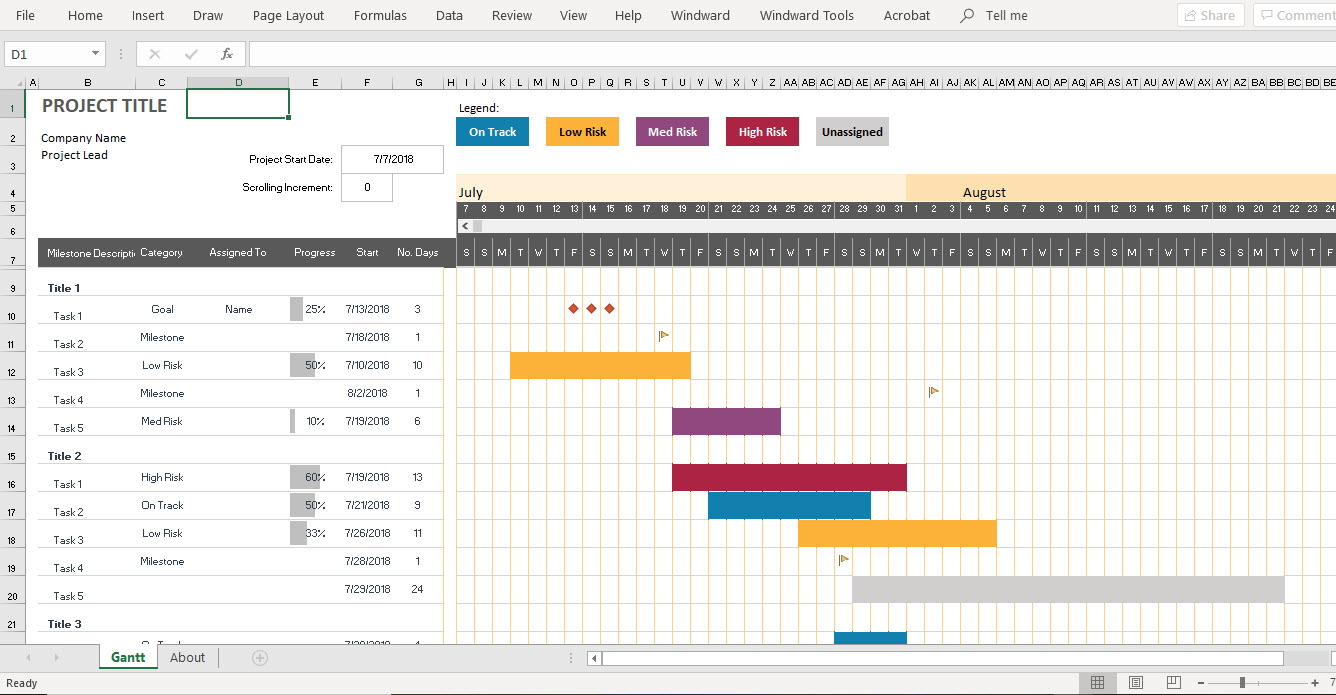Click the Project Lead cell
This screenshot has height=695, width=1336.
(74, 155)
